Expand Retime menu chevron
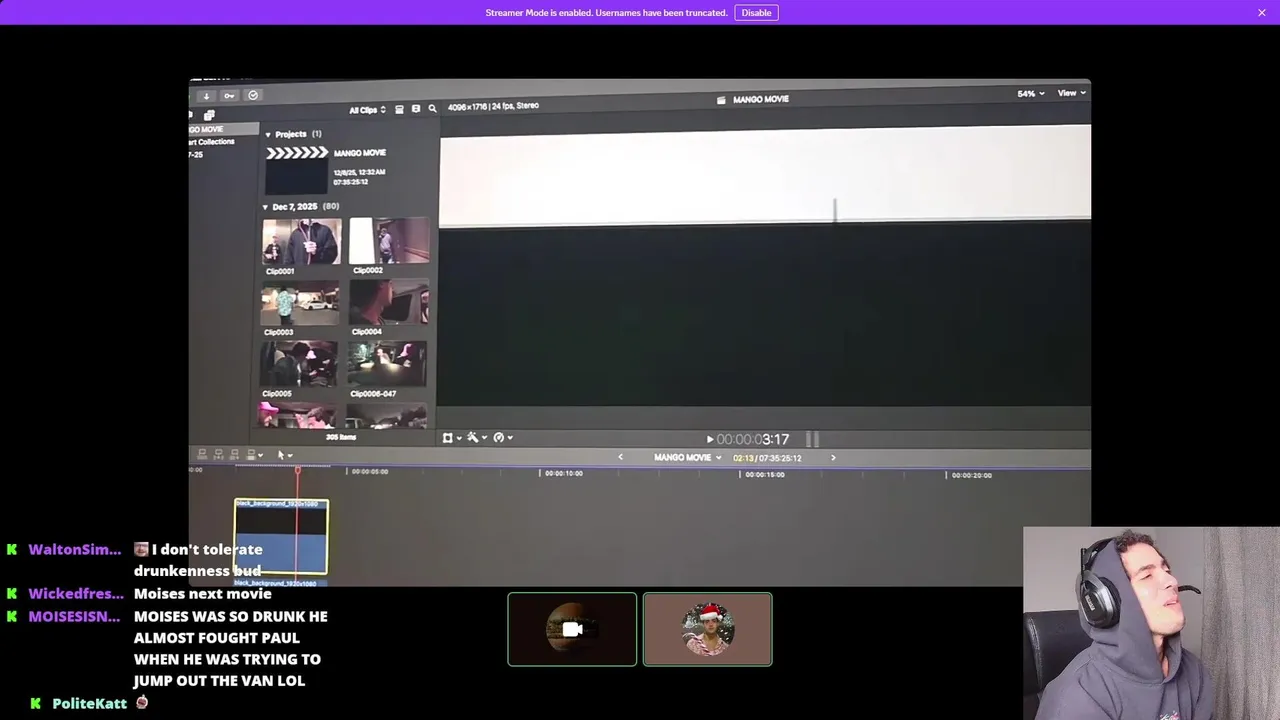The height and width of the screenshot is (720, 1280). (x=510, y=437)
